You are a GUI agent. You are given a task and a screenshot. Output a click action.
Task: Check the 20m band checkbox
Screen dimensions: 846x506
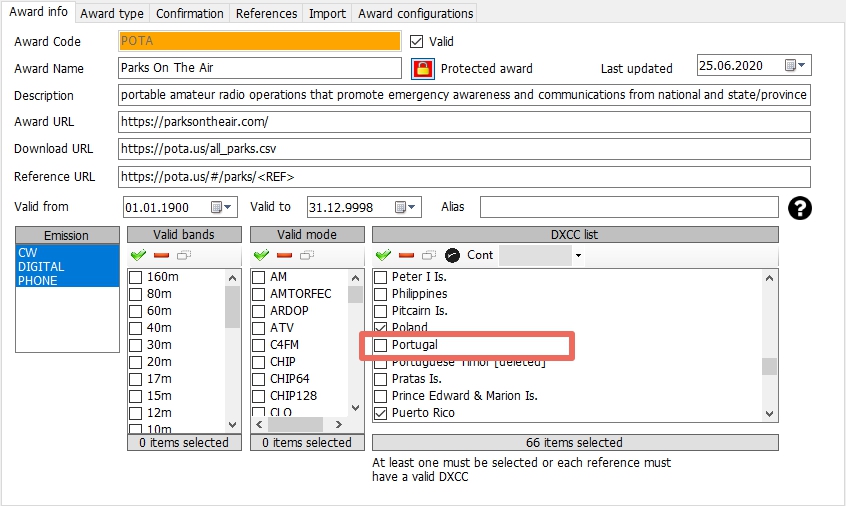point(135,362)
